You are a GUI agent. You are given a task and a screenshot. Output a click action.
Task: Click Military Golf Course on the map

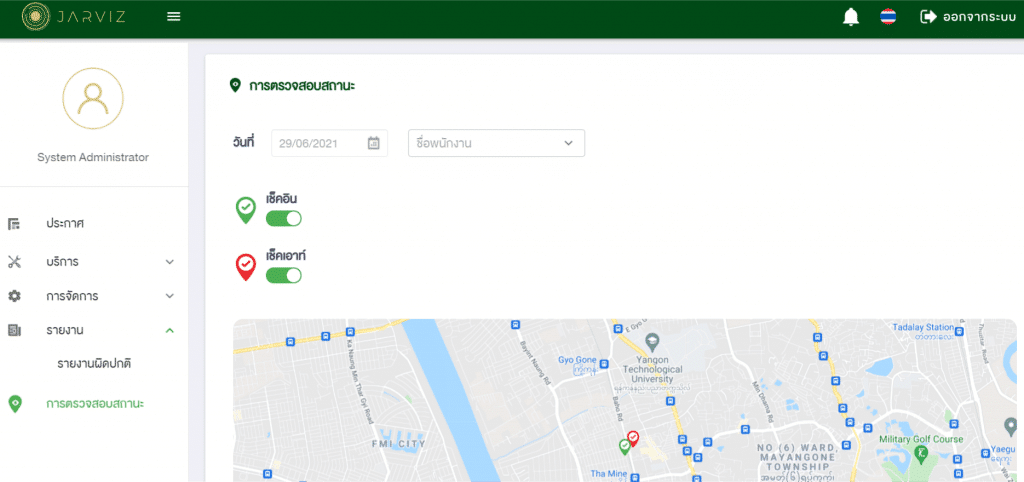click(920, 440)
